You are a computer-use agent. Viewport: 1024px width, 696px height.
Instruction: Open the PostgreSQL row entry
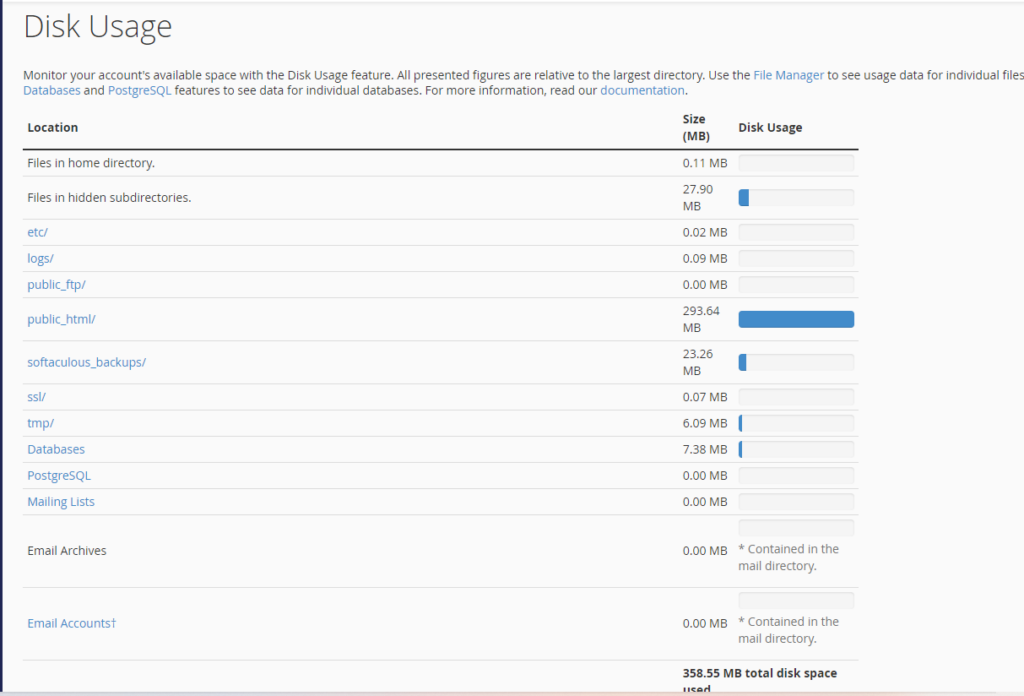[58, 475]
